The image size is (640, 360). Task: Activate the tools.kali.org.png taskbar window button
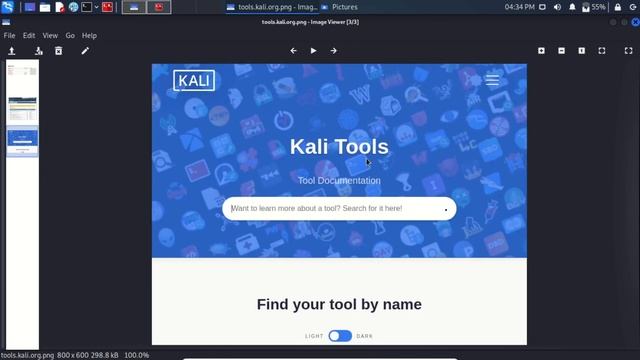[x=272, y=7]
